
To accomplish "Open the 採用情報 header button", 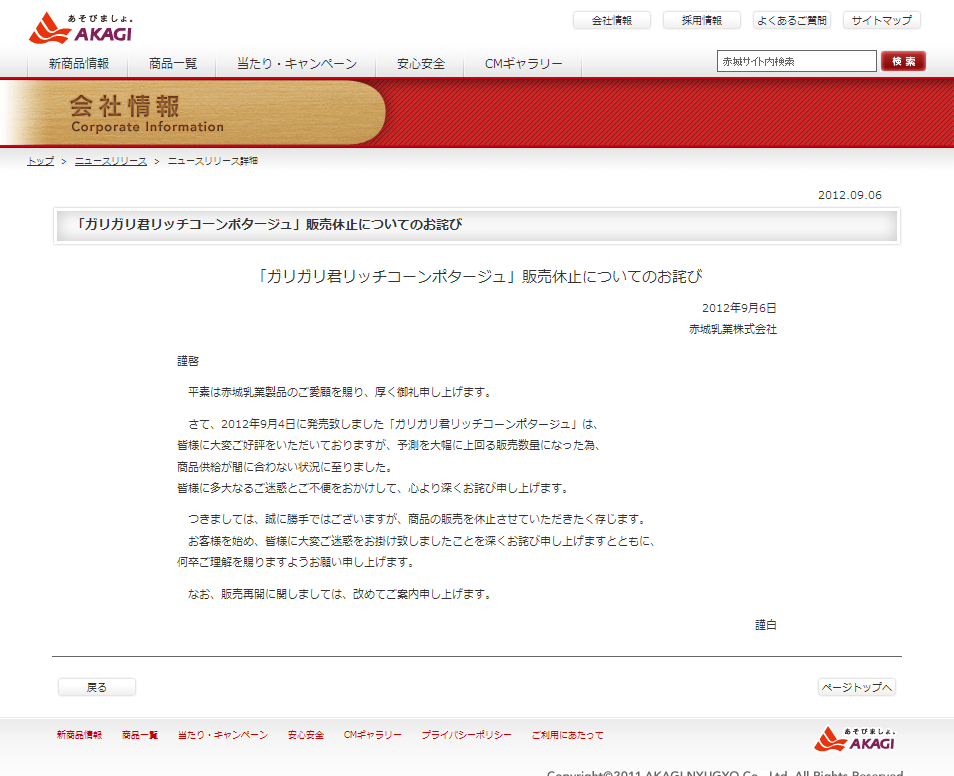I will 701,20.
